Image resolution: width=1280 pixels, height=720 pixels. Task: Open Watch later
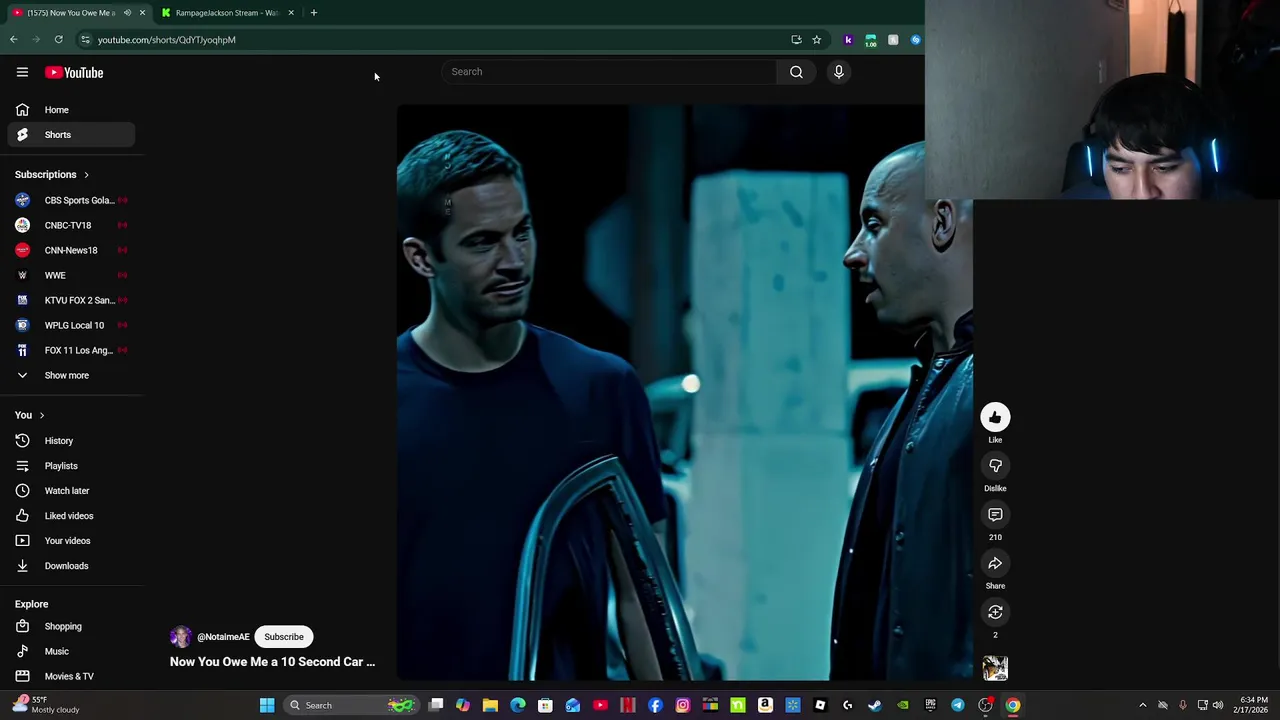pyautogui.click(x=70, y=491)
